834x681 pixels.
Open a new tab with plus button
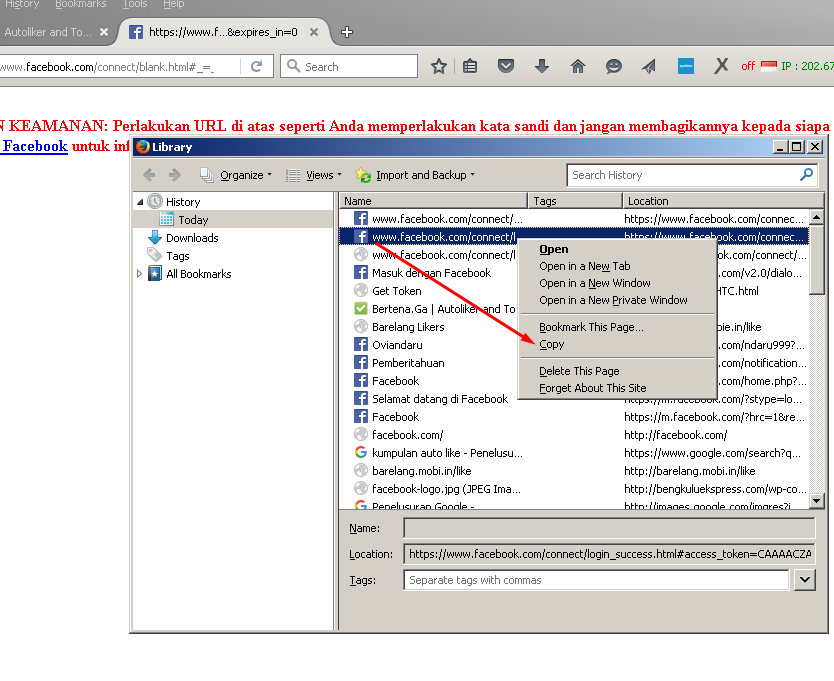tap(347, 32)
